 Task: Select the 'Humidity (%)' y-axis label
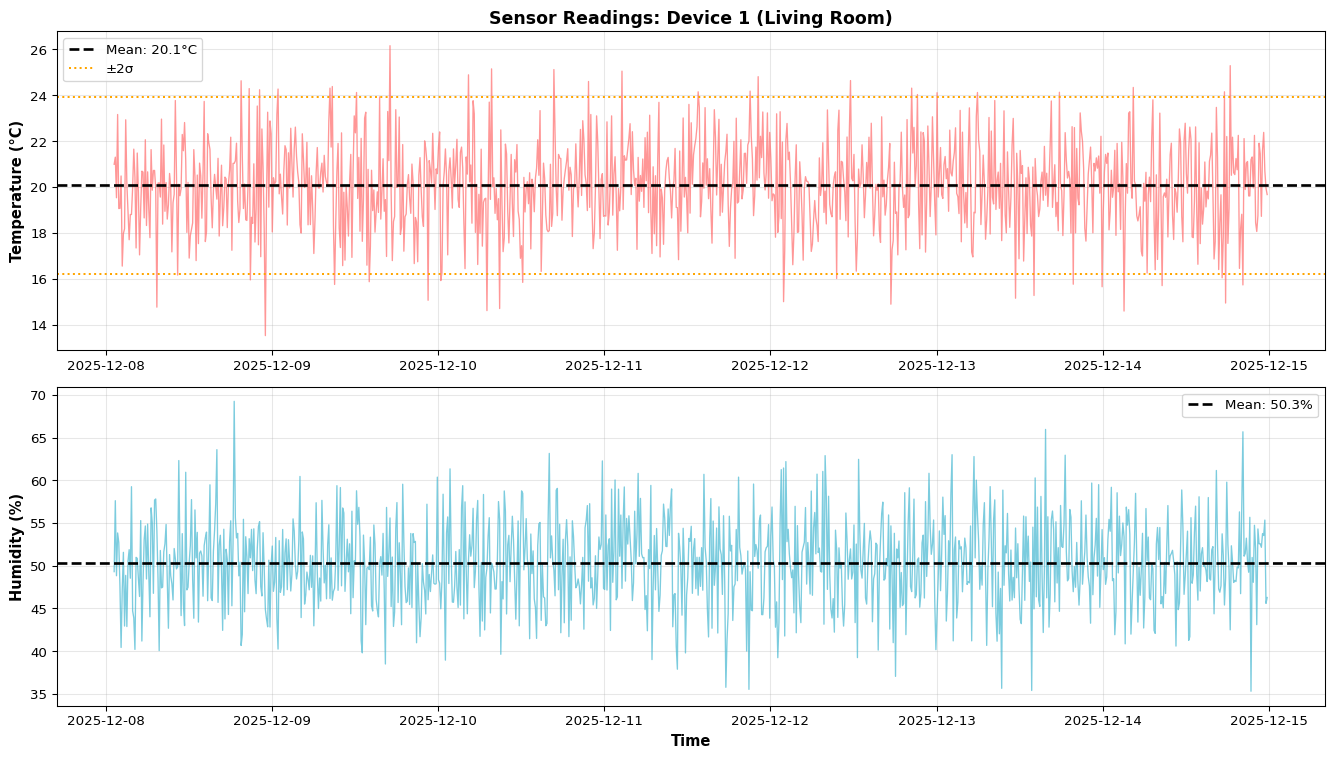[x=16, y=547]
